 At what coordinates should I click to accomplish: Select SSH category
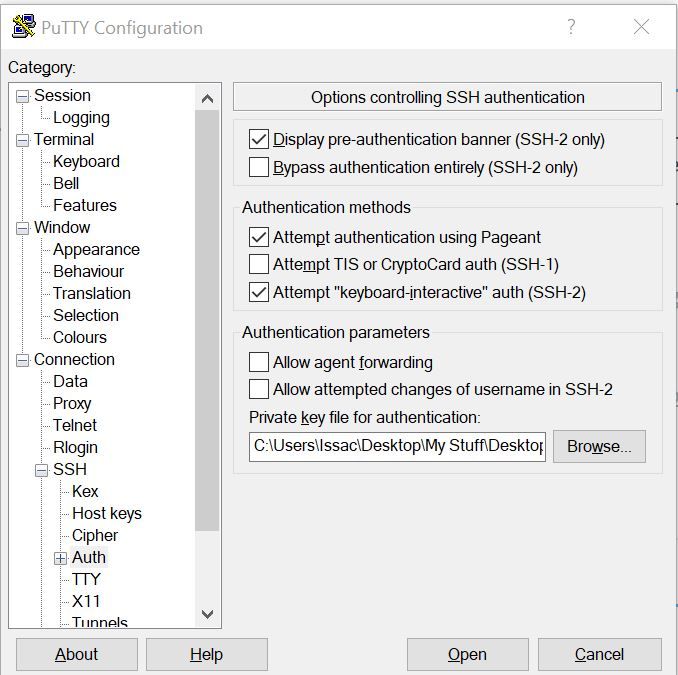coord(70,470)
